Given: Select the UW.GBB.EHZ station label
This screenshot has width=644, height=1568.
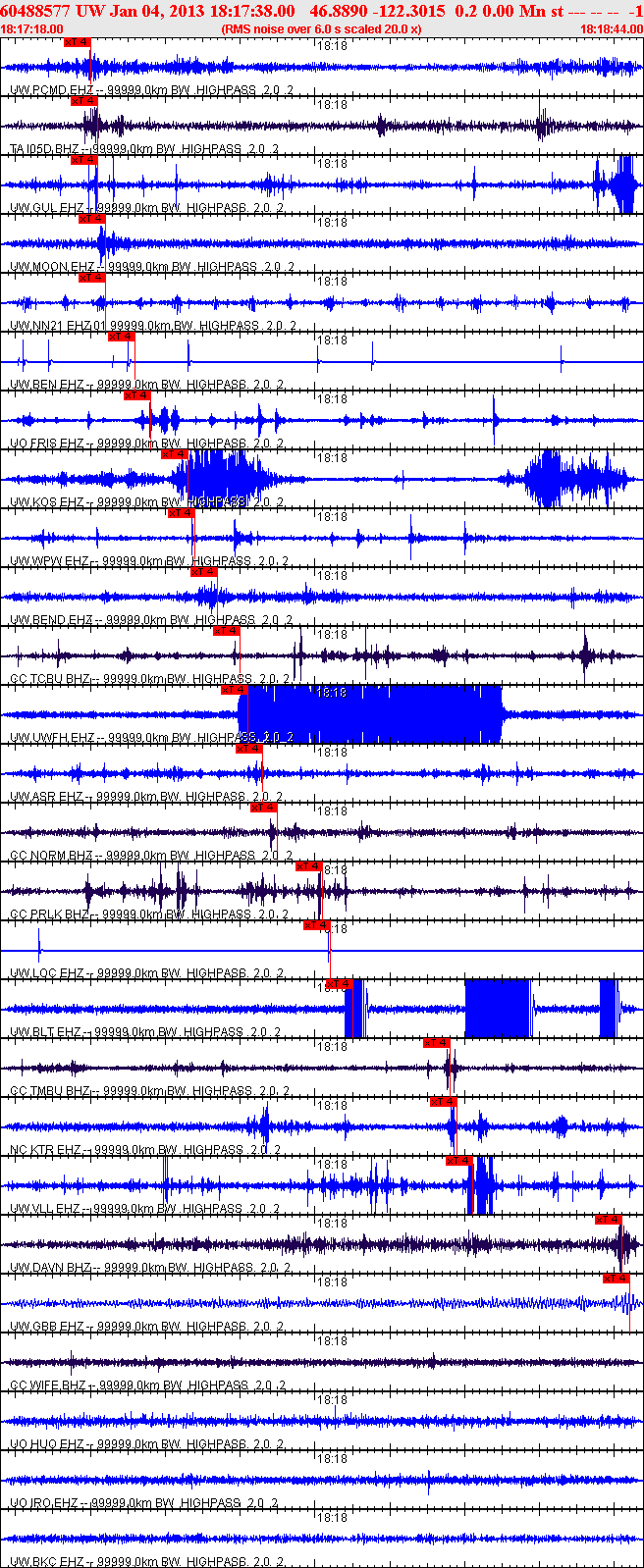Looking at the screenshot, I should pos(147,1327).
